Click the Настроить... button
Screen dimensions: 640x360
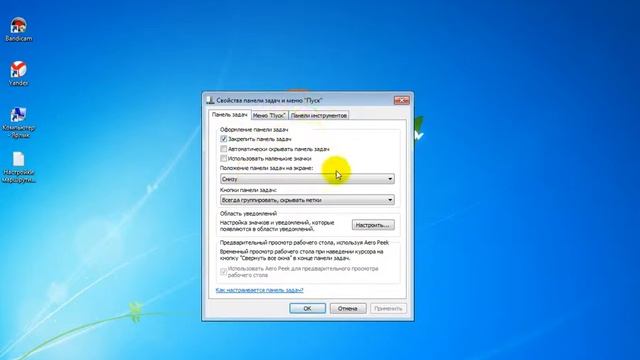click(x=373, y=225)
